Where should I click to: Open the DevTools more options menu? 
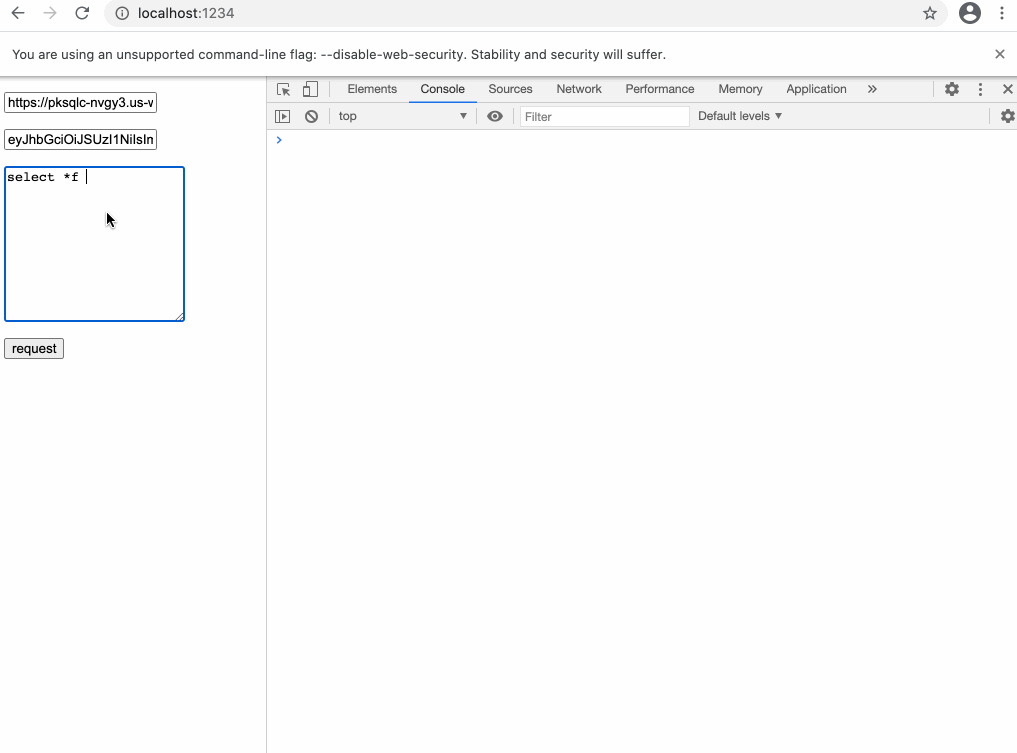tap(980, 89)
